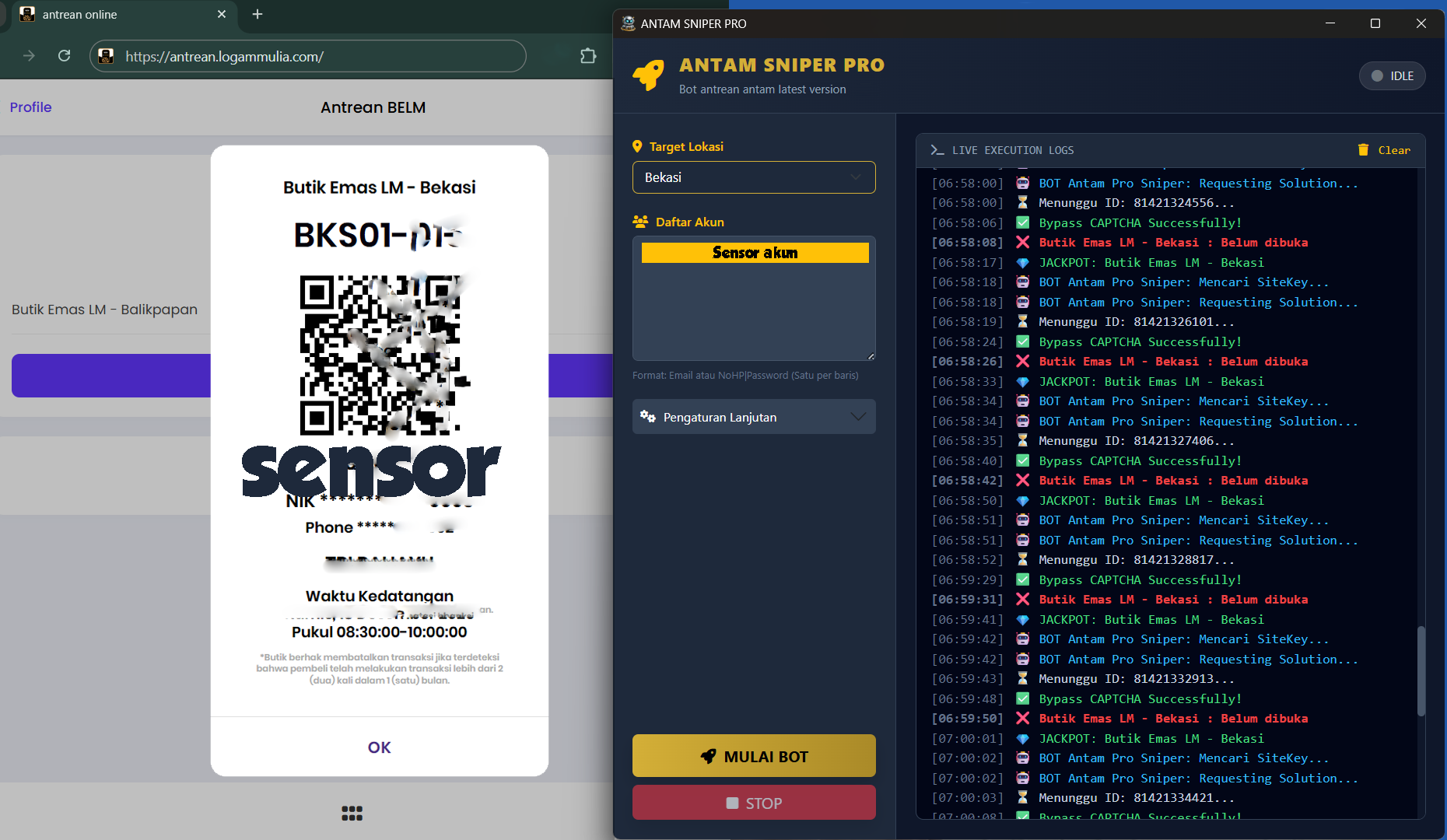Click the gears icon in Pengaturan Lanjutan
Screen dimensions: 1447x840
(x=647, y=417)
